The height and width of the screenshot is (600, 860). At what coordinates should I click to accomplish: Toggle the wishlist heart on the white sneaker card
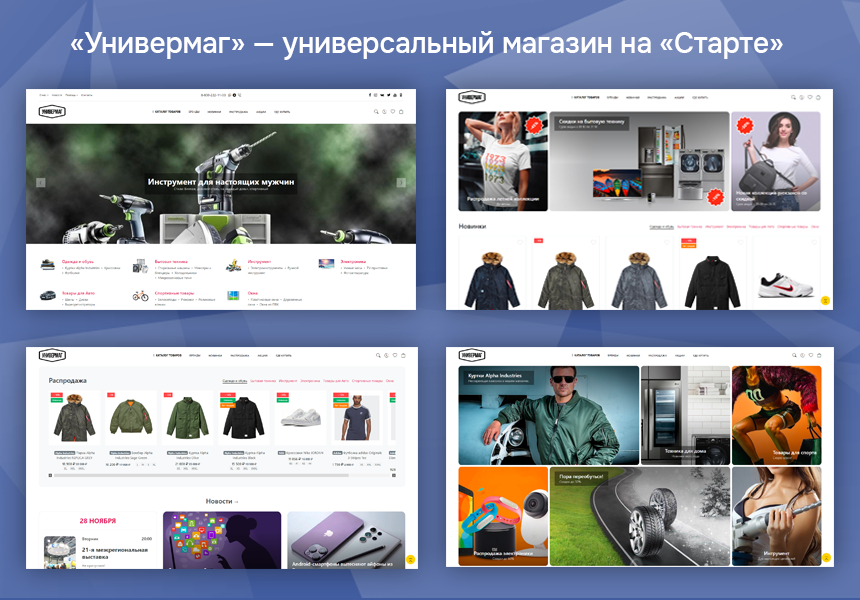coord(815,243)
